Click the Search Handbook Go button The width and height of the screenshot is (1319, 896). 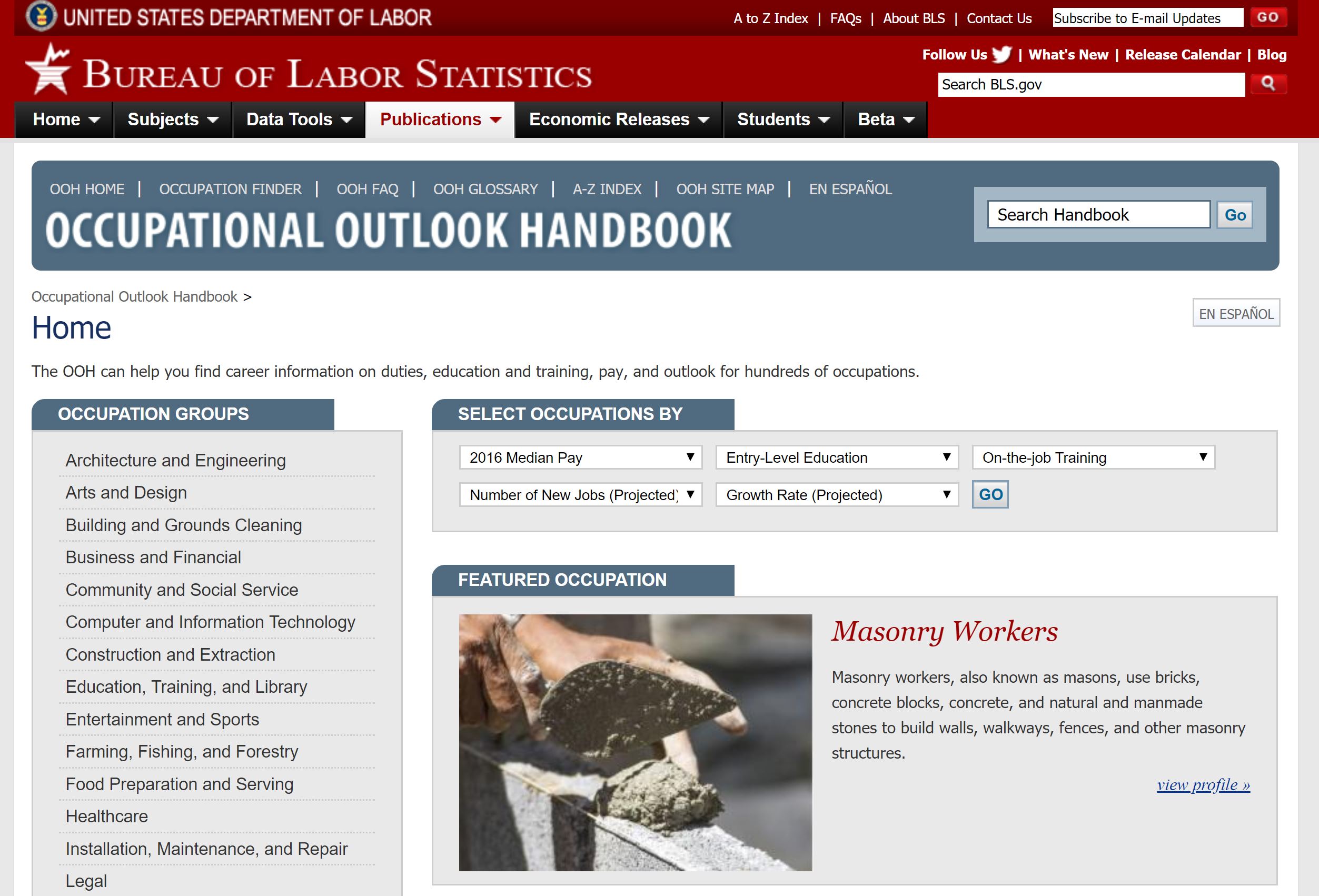coord(1235,215)
